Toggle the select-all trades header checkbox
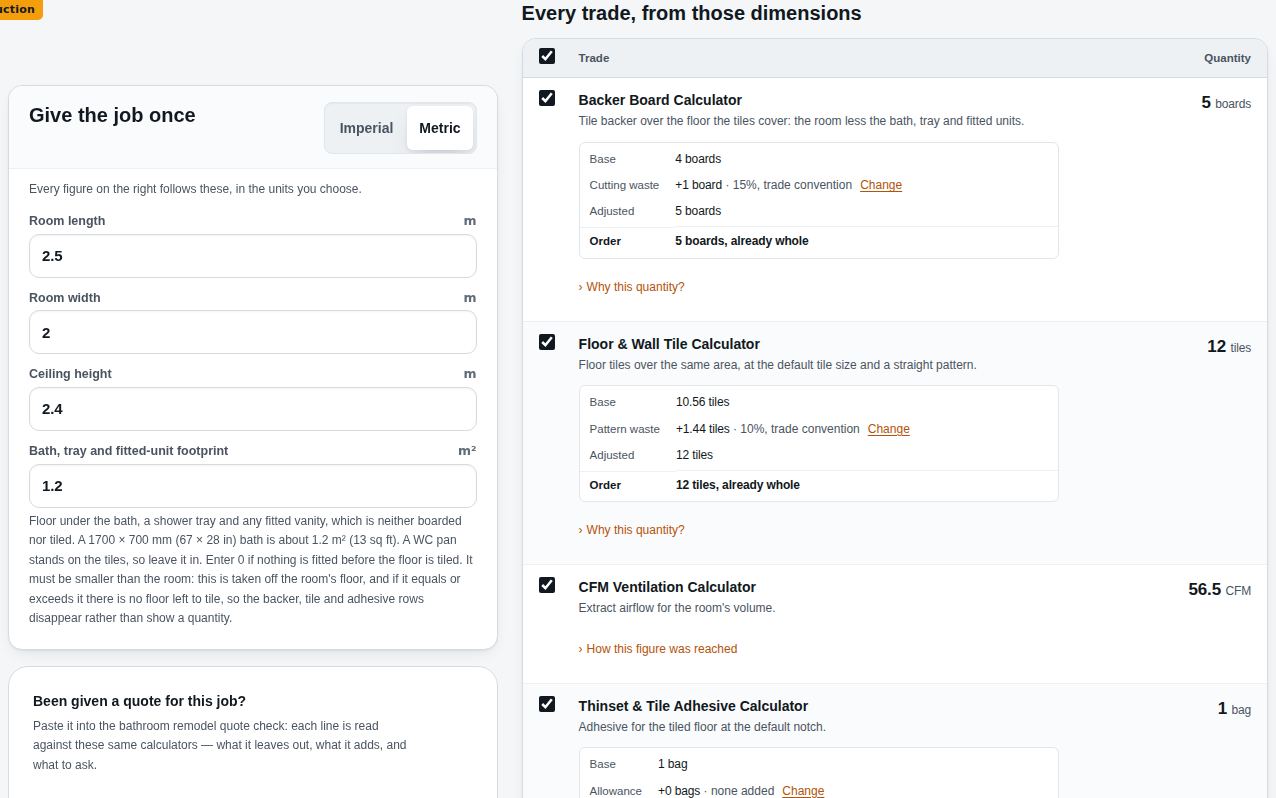 click(x=547, y=56)
